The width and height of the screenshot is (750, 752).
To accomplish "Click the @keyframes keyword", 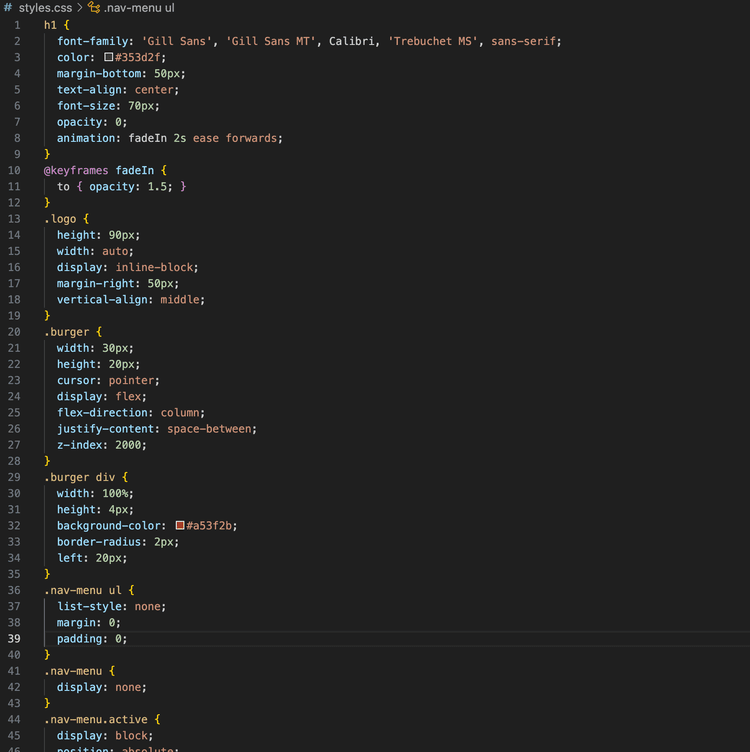I will (x=76, y=170).
